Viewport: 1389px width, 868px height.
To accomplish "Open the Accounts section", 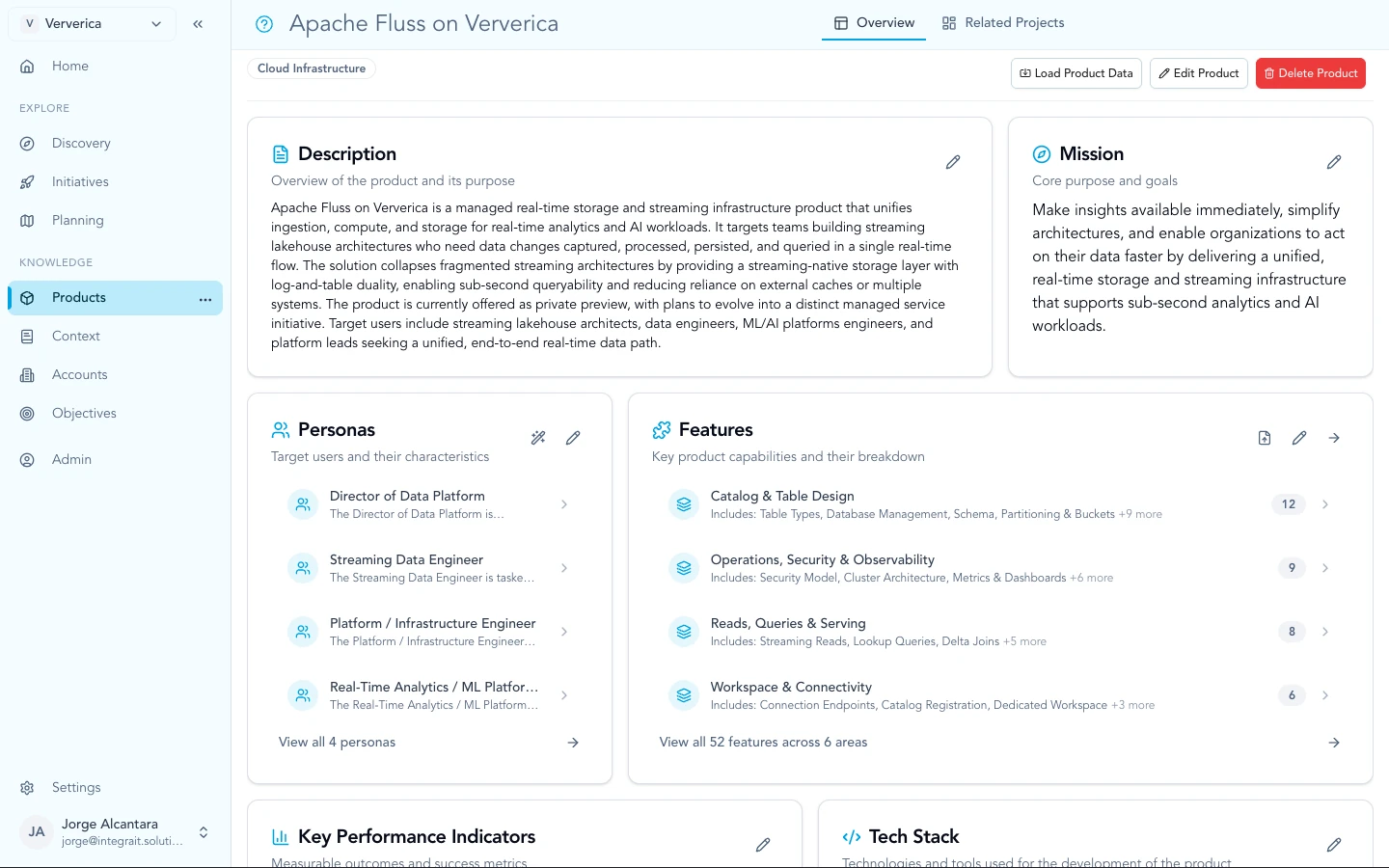I will [79, 374].
